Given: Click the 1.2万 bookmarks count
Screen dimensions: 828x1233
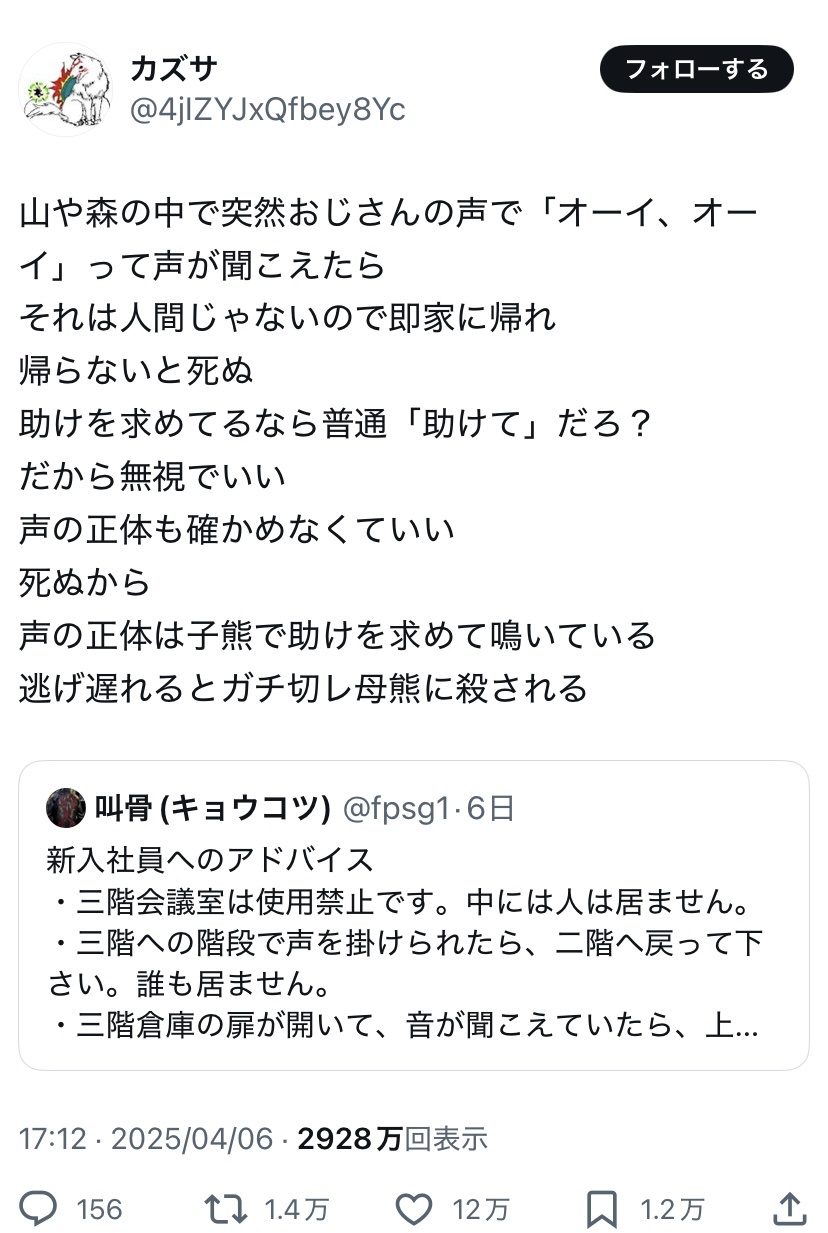Looking at the screenshot, I should pos(672,1210).
